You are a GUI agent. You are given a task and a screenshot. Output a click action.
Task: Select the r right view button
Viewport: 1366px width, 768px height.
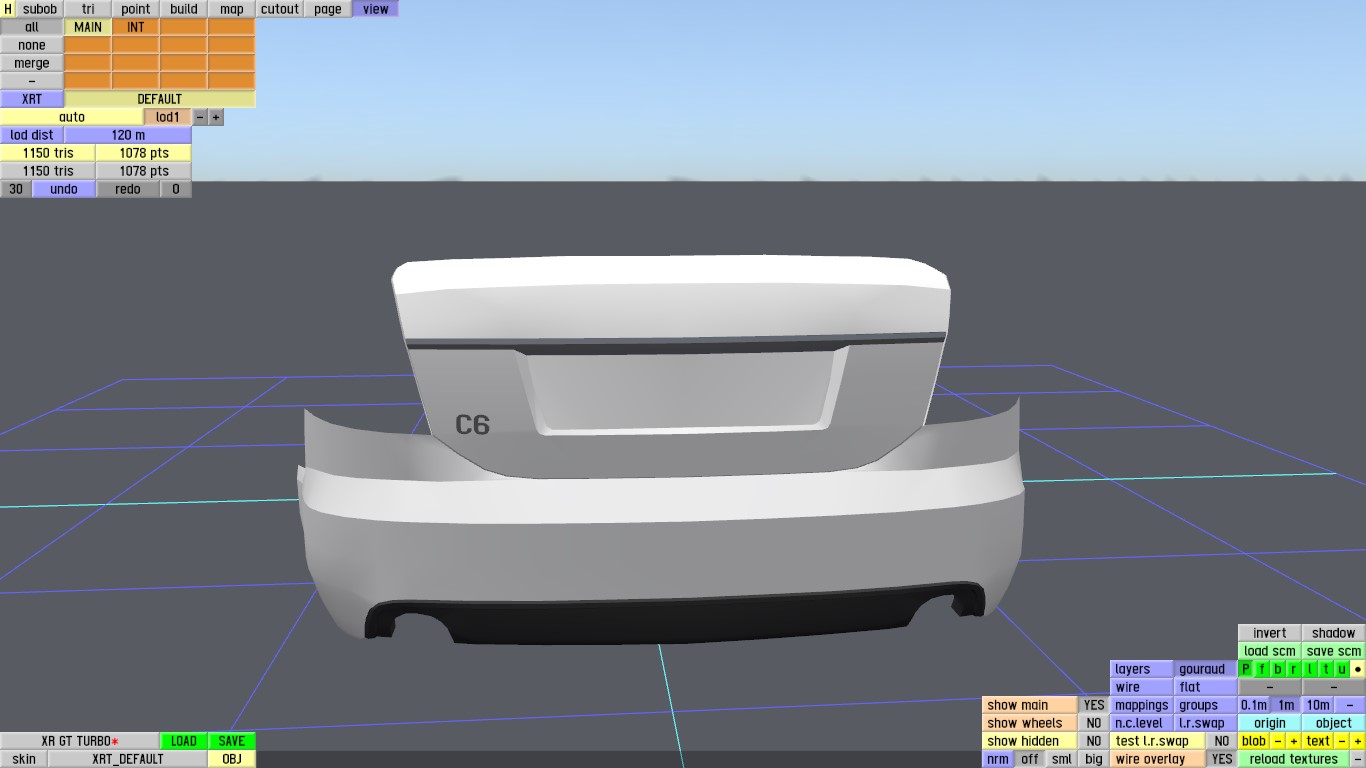tap(1294, 669)
